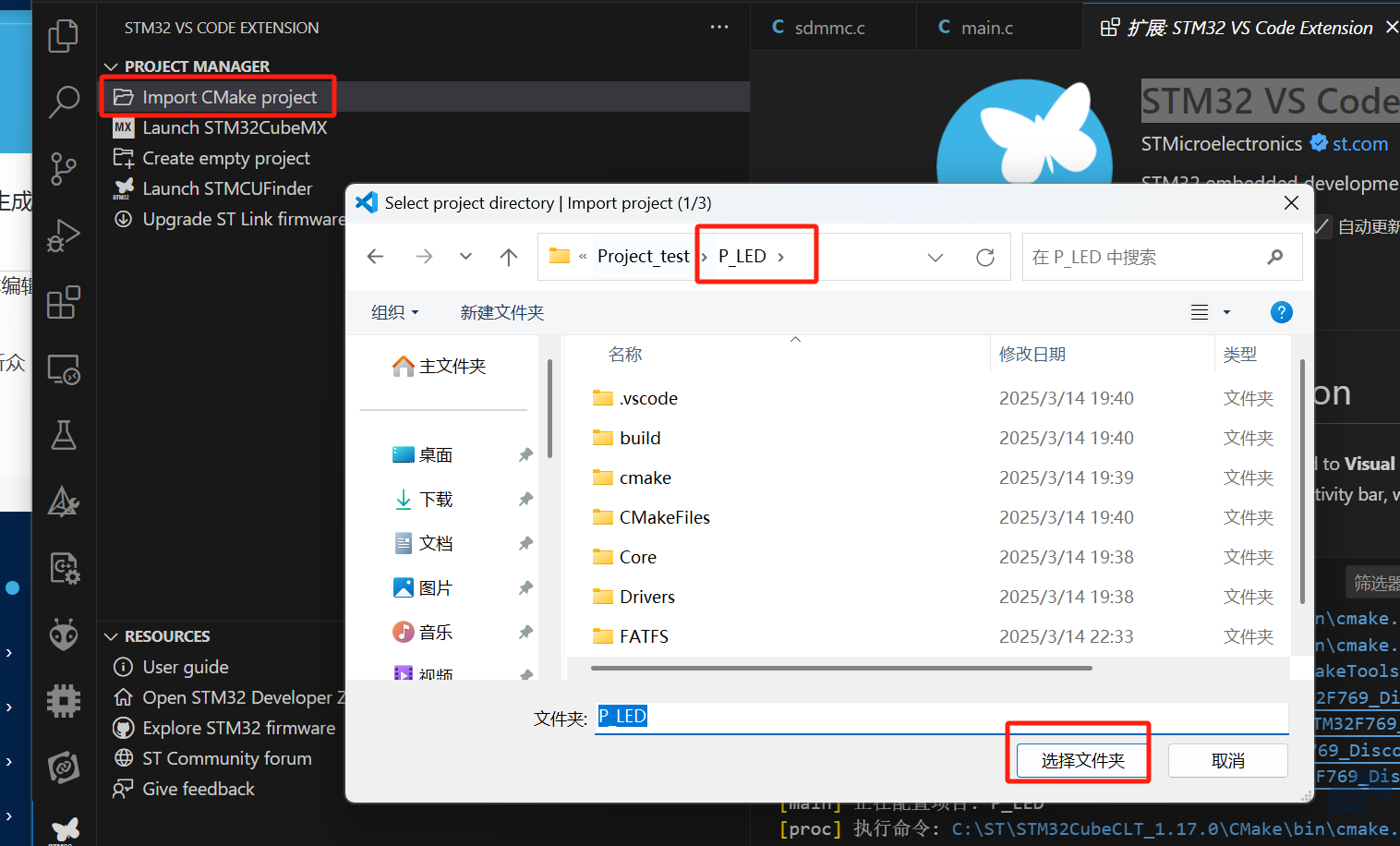Sort by 名称 (Name) column
Viewport: 1400px width, 846px height.
click(x=625, y=355)
